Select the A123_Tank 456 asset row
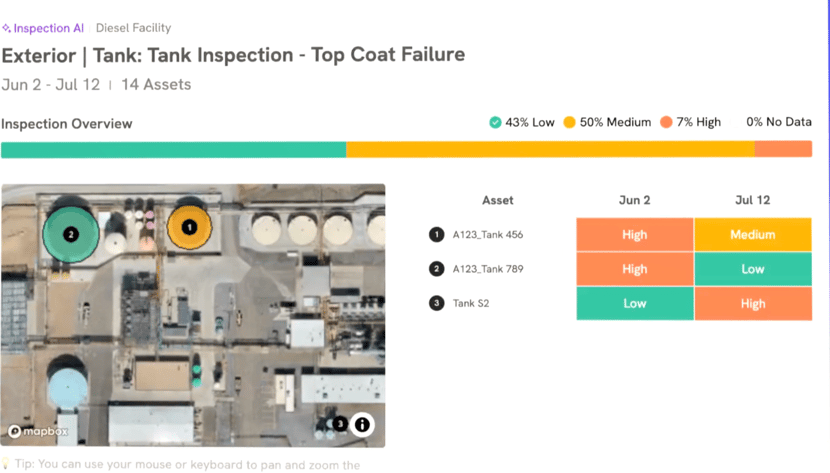Image resolution: width=830 pixels, height=473 pixels. (x=487, y=235)
